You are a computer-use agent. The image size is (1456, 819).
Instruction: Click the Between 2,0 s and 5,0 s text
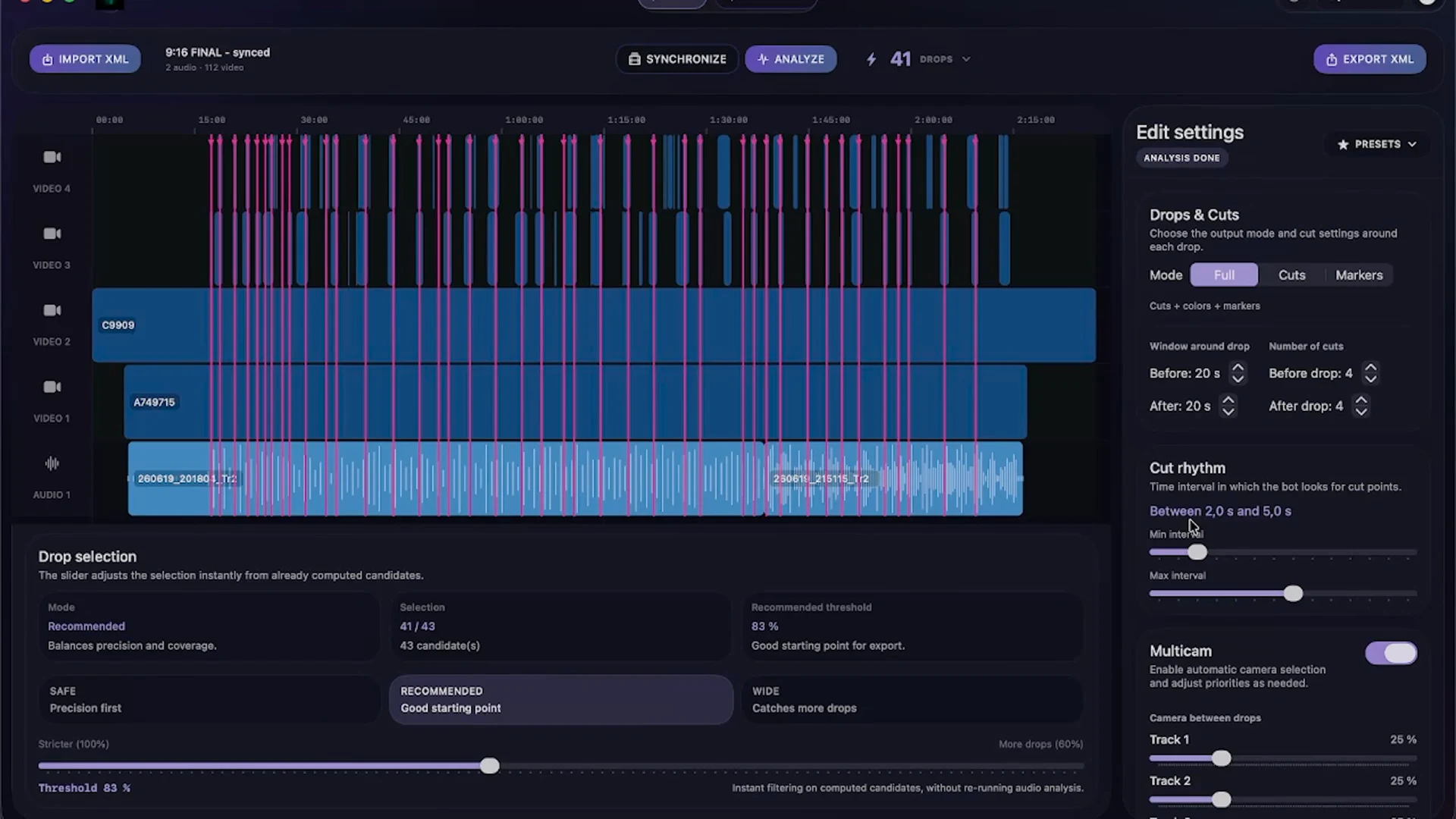coord(1220,511)
